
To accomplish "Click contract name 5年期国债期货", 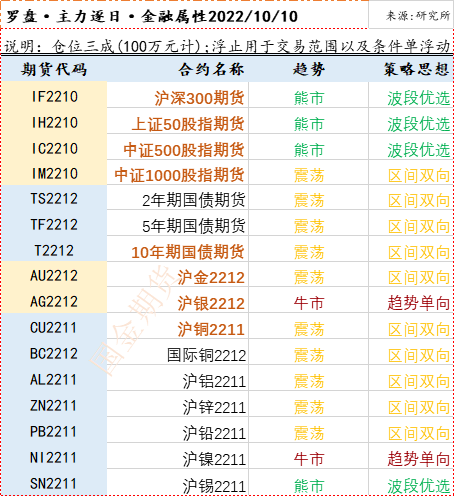I will point(194,226).
